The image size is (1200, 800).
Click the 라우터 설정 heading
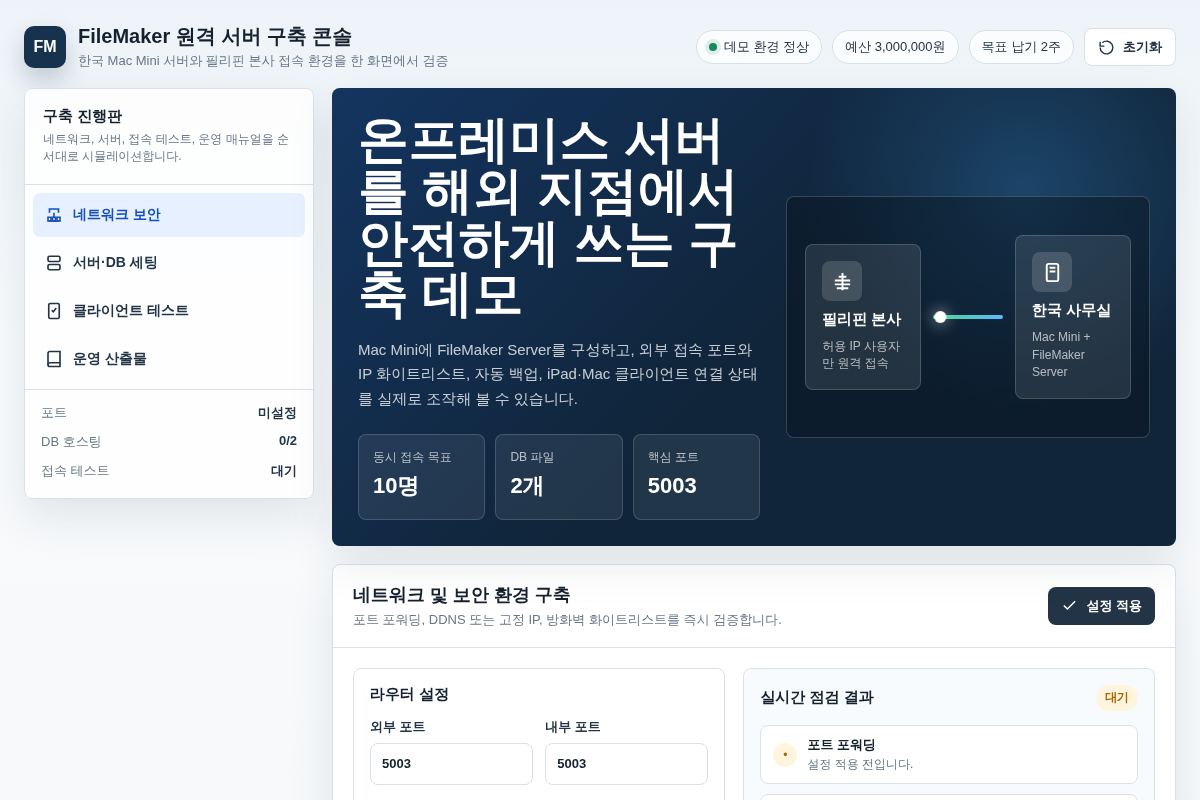409,694
